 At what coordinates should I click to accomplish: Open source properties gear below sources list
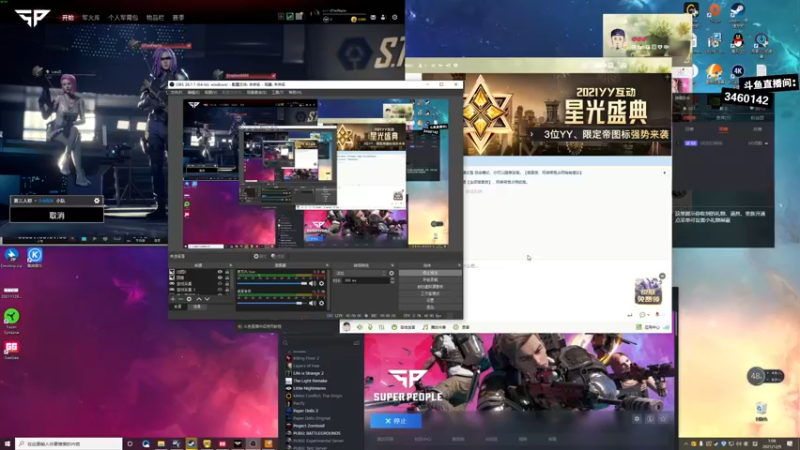[x=189, y=299]
